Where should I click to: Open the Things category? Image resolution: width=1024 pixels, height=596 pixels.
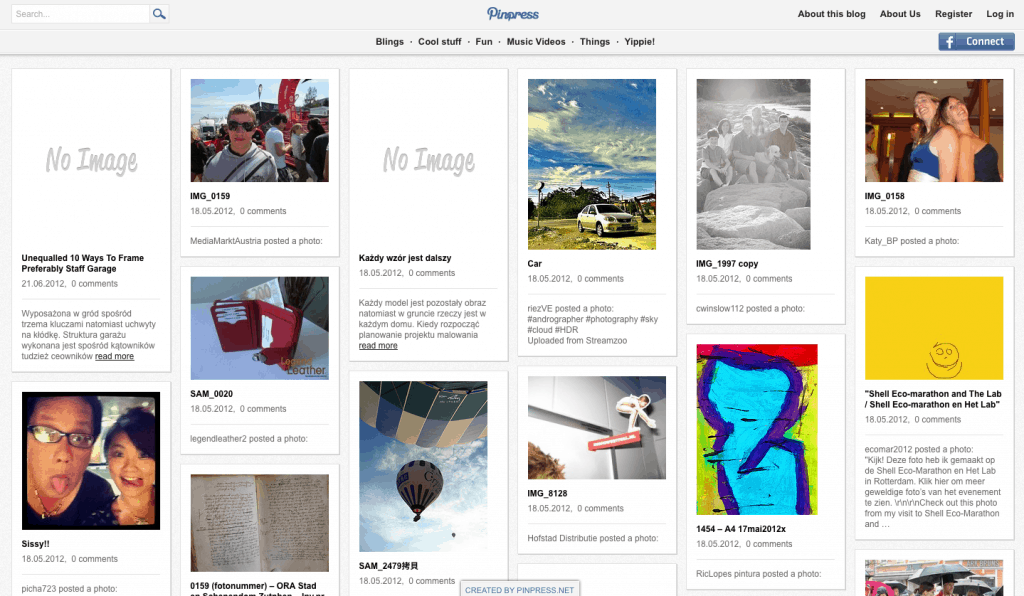(595, 41)
